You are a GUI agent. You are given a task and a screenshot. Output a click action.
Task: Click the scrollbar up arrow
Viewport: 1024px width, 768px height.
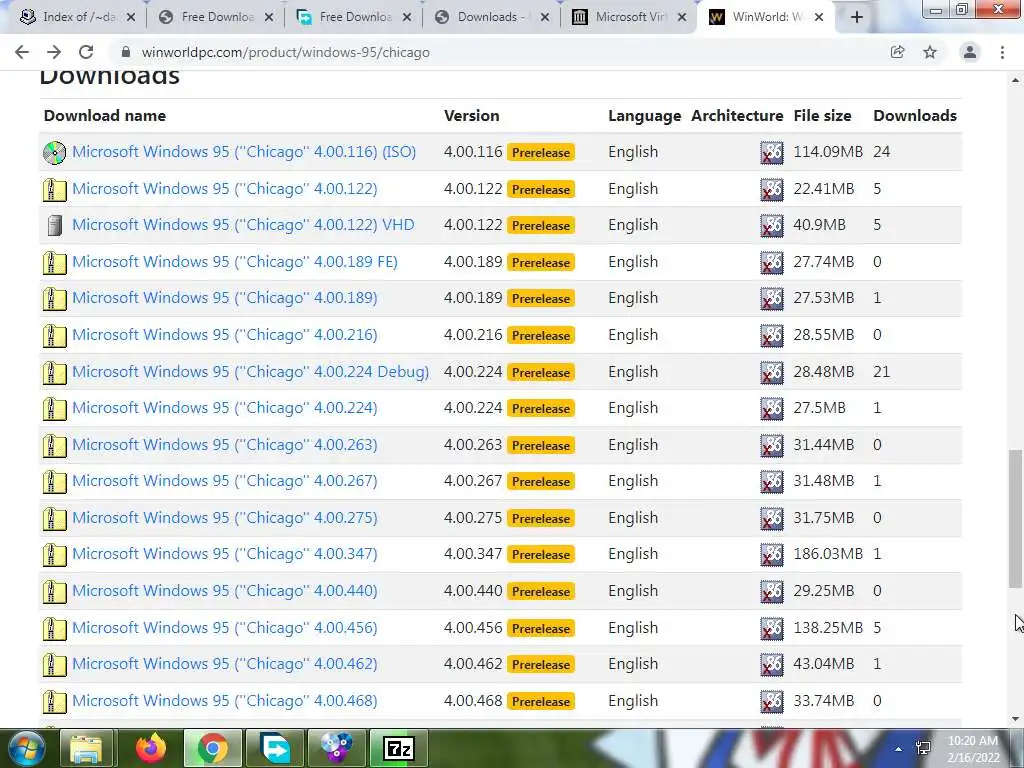(x=1015, y=80)
